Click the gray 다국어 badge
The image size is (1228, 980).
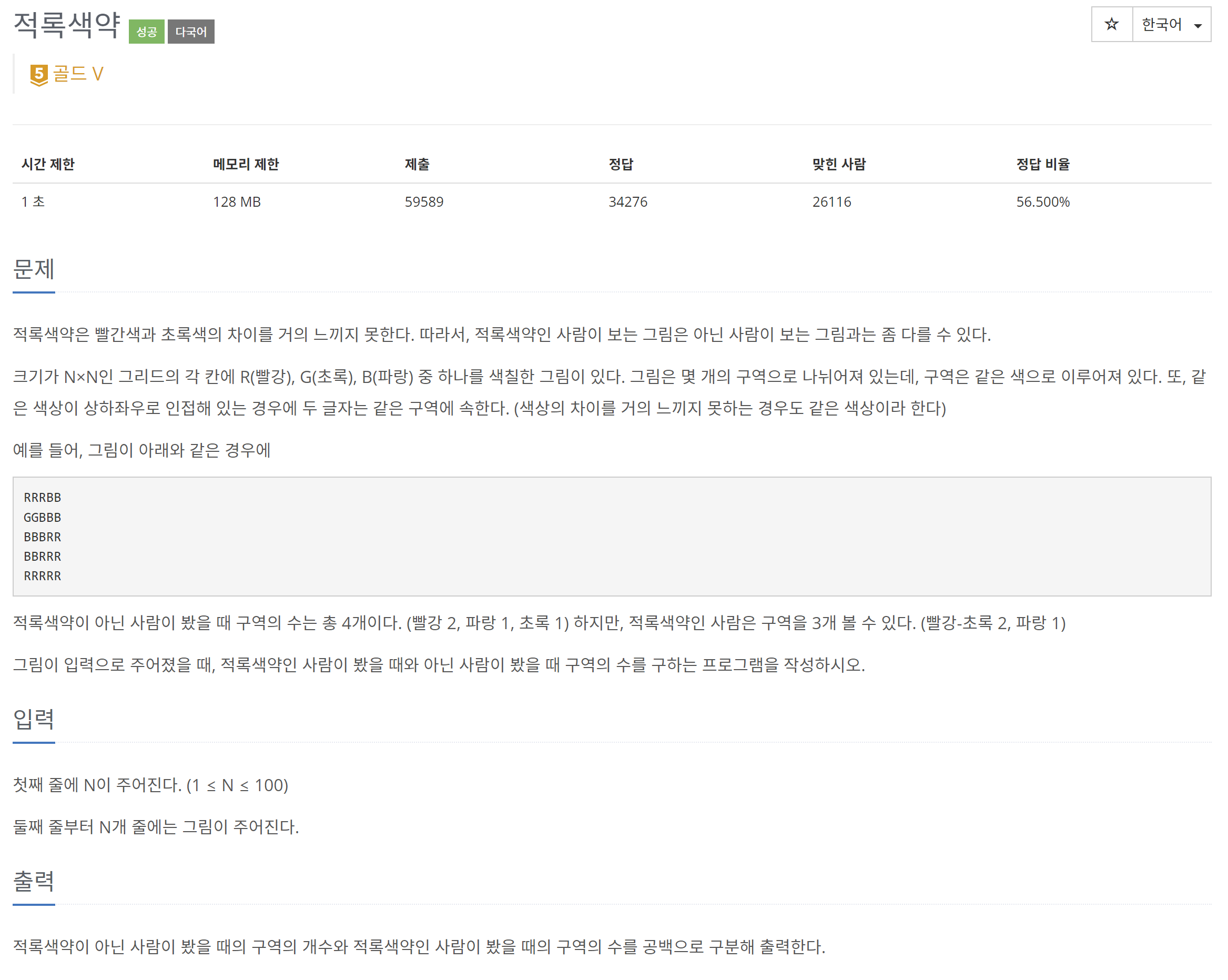click(191, 32)
